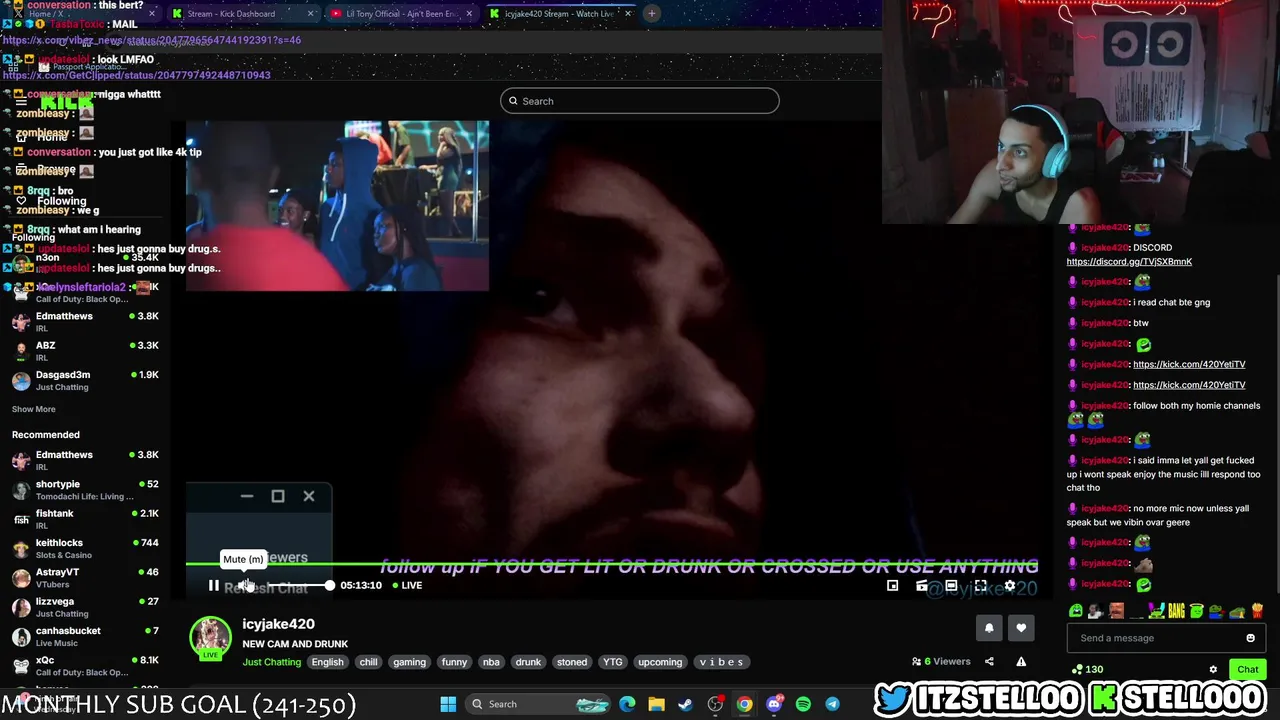Screen dimensions: 1280x720
Task: Enable notifications with the bell button
Action: coord(989,628)
